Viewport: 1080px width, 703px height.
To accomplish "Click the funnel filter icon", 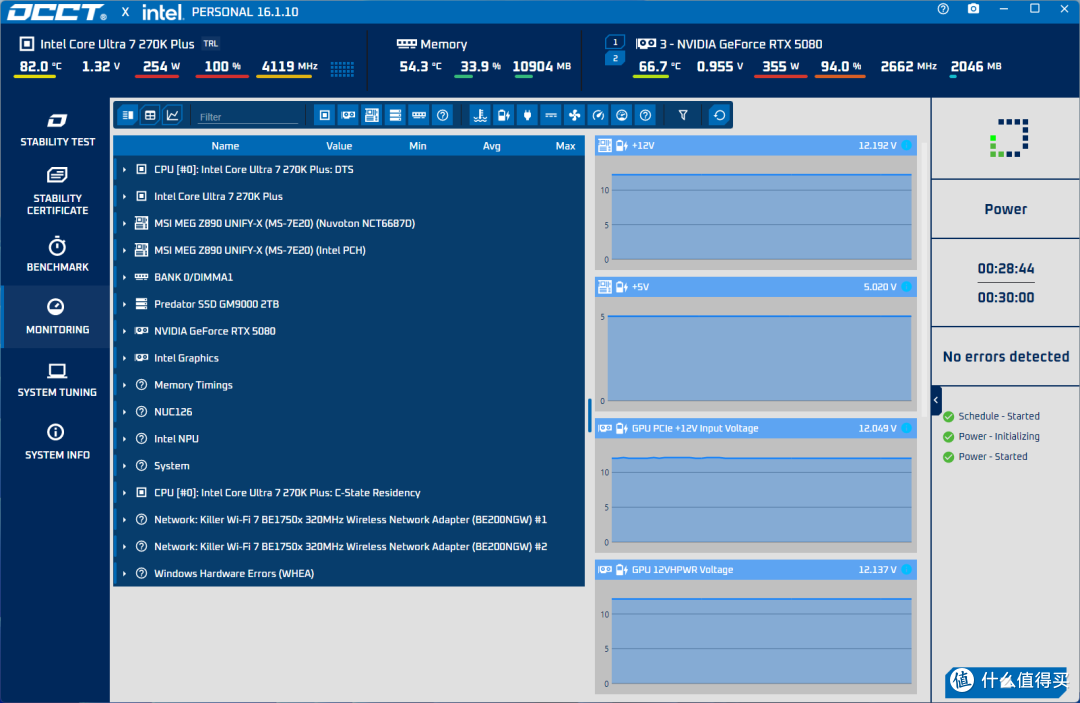I will point(683,115).
